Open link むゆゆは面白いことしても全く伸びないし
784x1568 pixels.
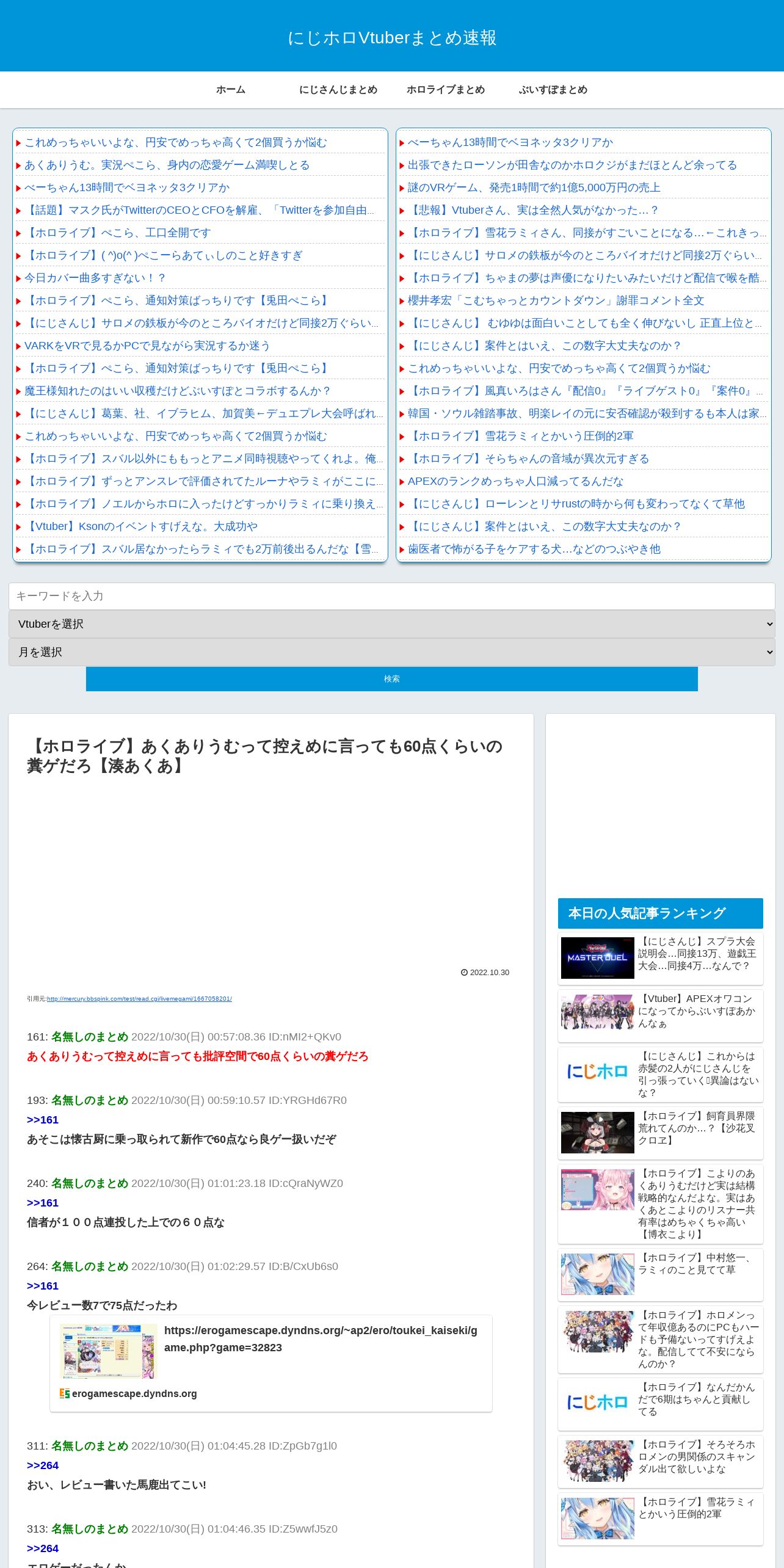coord(585,323)
